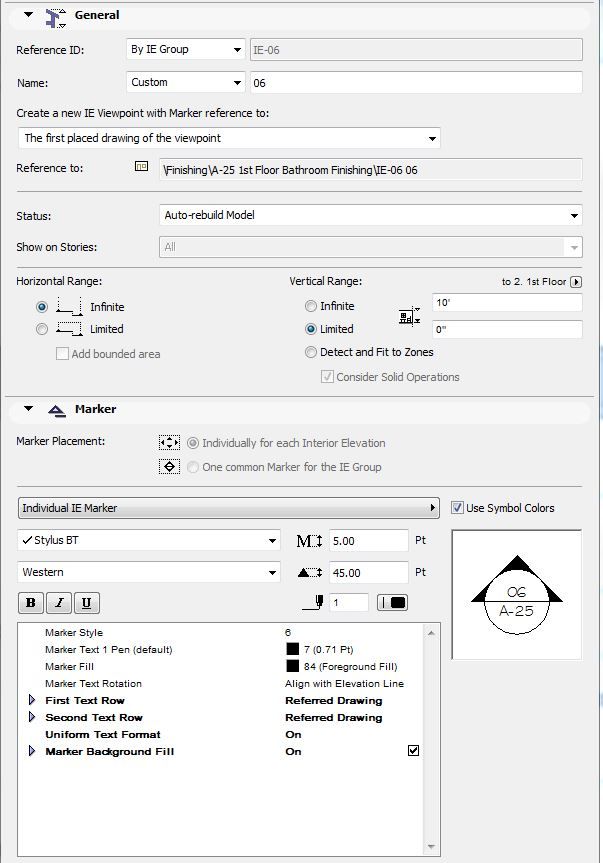Viewport: 603px width, 863px height.
Task: Click the text height M icon
Action: 309,541
